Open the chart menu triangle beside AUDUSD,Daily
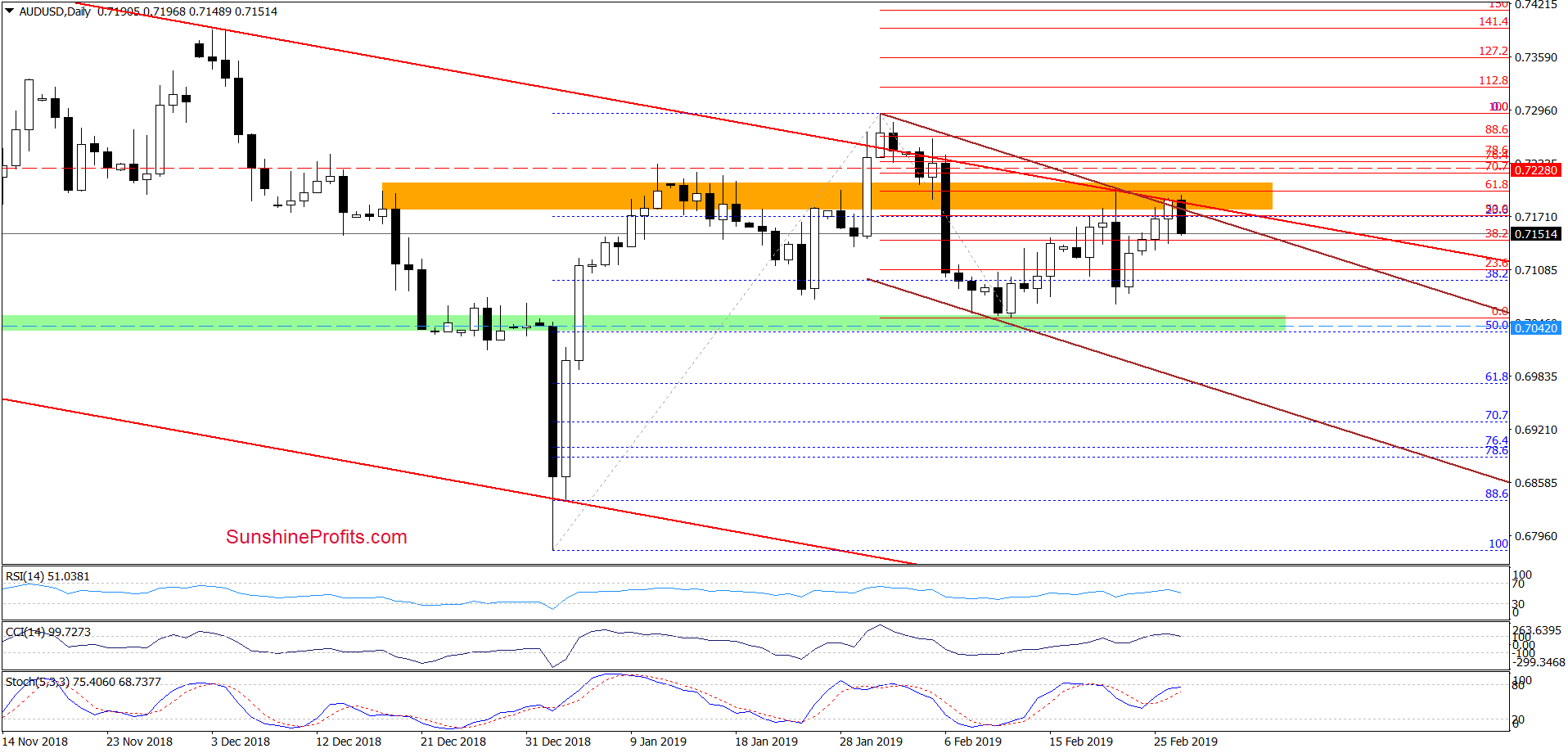The width and height of the screenshot is (1568, 753). point(9,11)
